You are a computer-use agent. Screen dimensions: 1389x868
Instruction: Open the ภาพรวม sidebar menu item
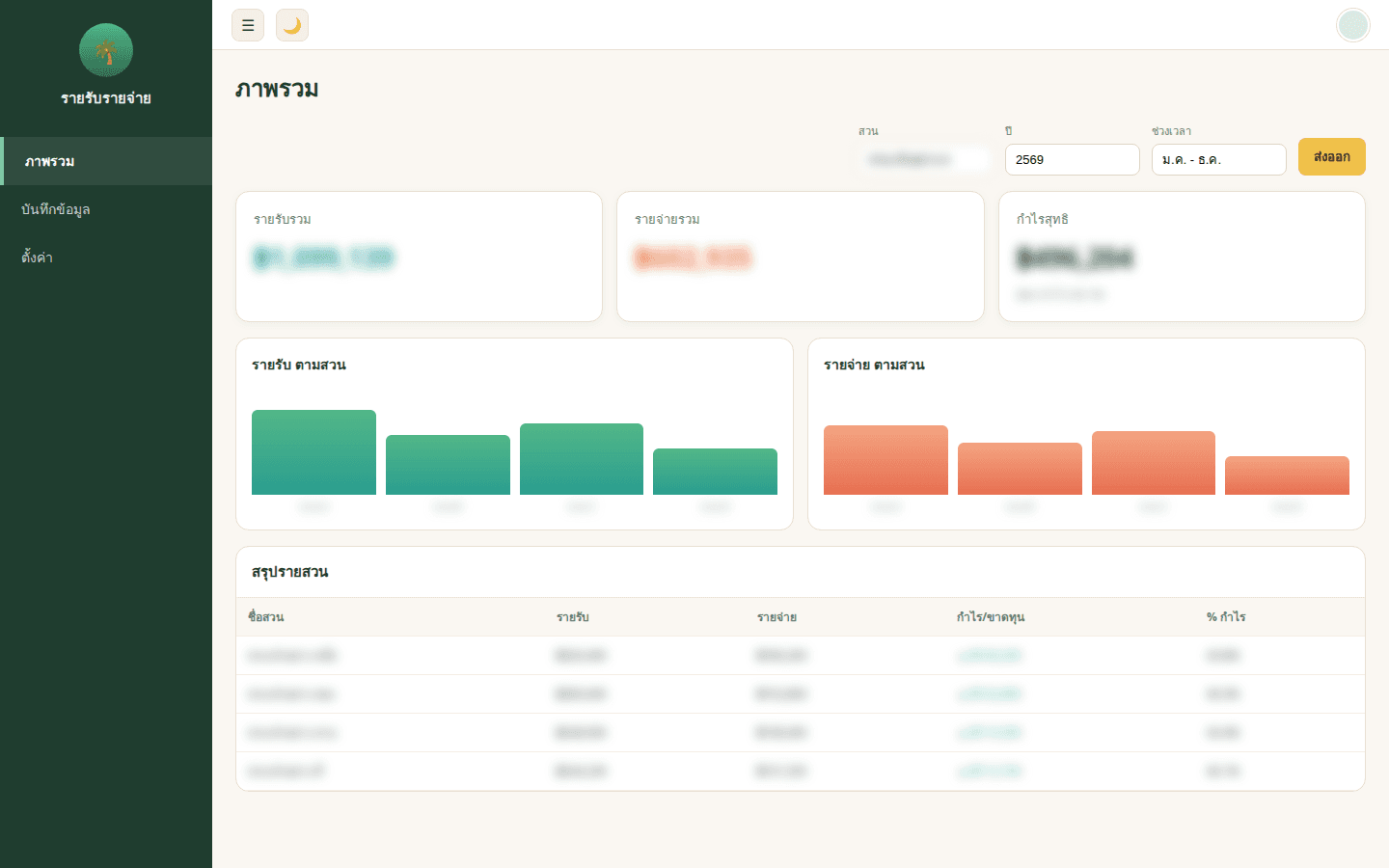106,161
